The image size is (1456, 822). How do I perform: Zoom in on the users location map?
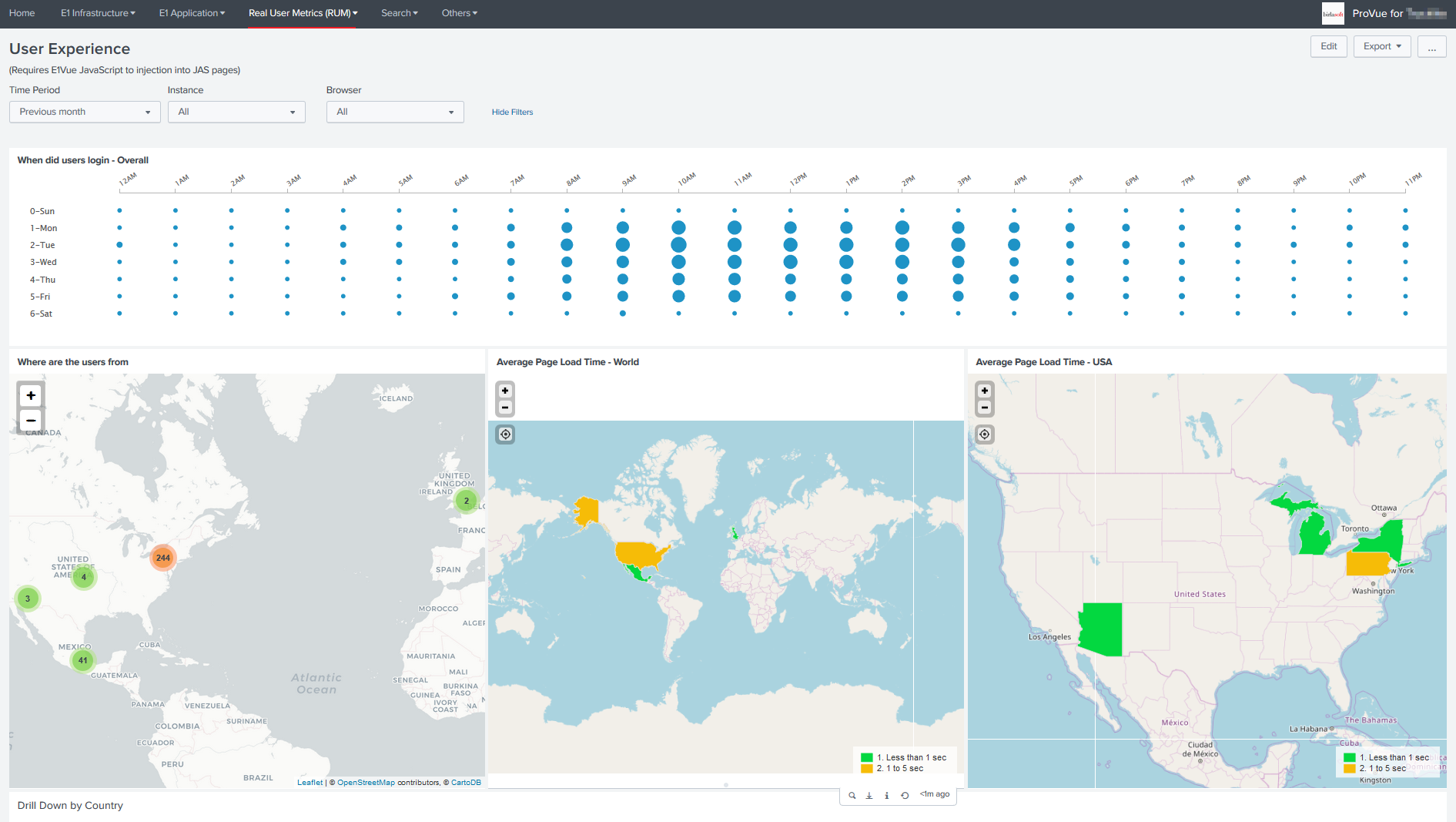tap(31, 395)
